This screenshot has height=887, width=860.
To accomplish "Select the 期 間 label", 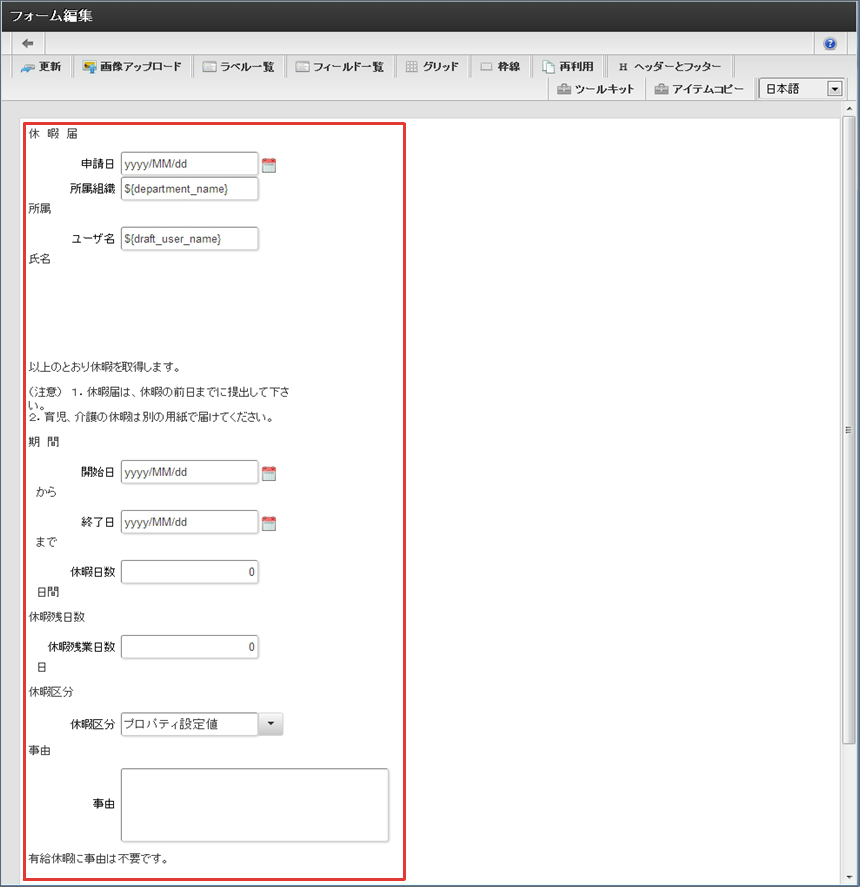I will [44, 442].
